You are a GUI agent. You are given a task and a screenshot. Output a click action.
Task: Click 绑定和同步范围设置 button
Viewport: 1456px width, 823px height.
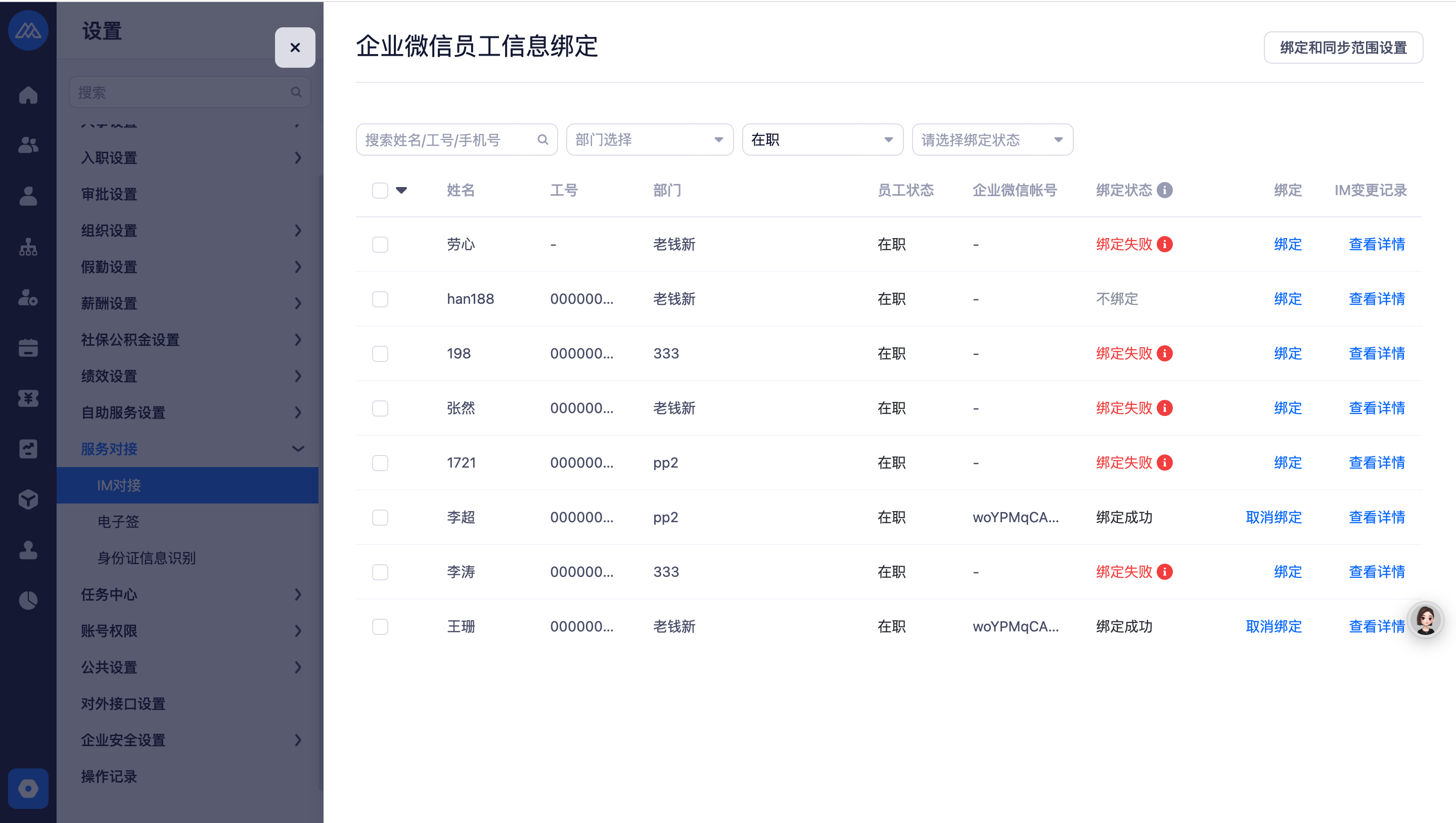pyautogui.click(x=1343, y=48)
